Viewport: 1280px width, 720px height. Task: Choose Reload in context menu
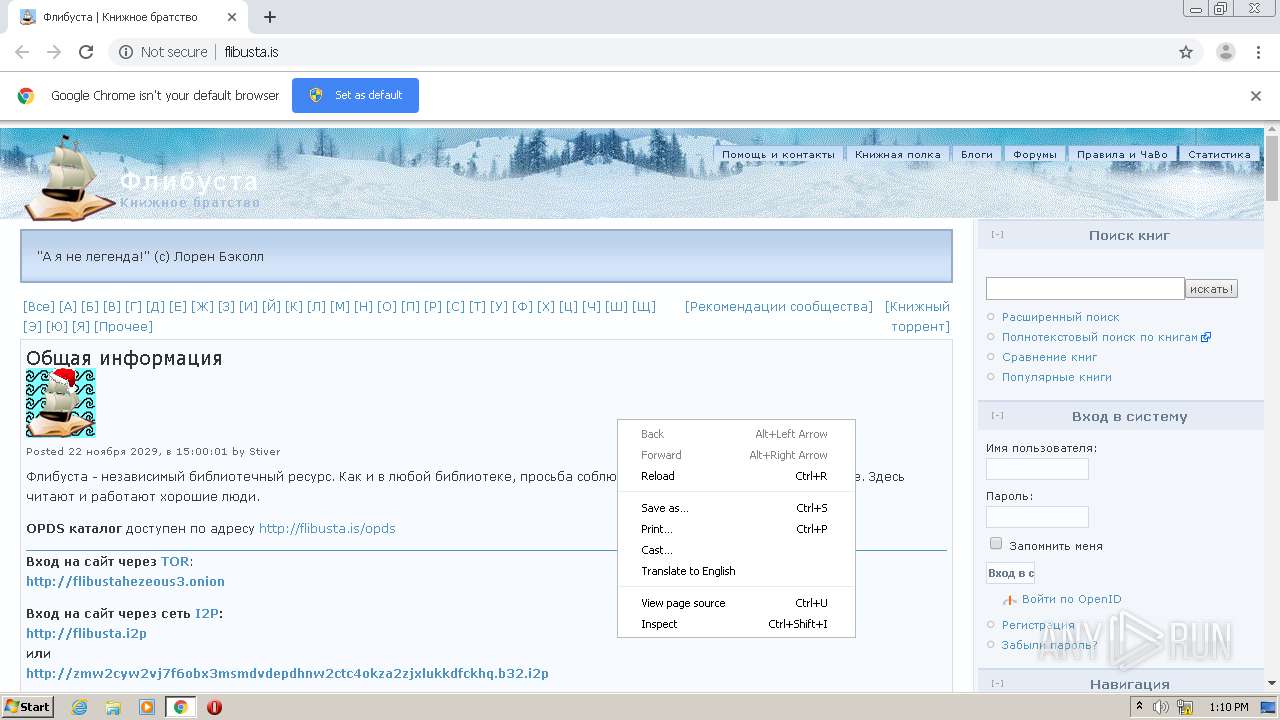[x=736, y=476]
